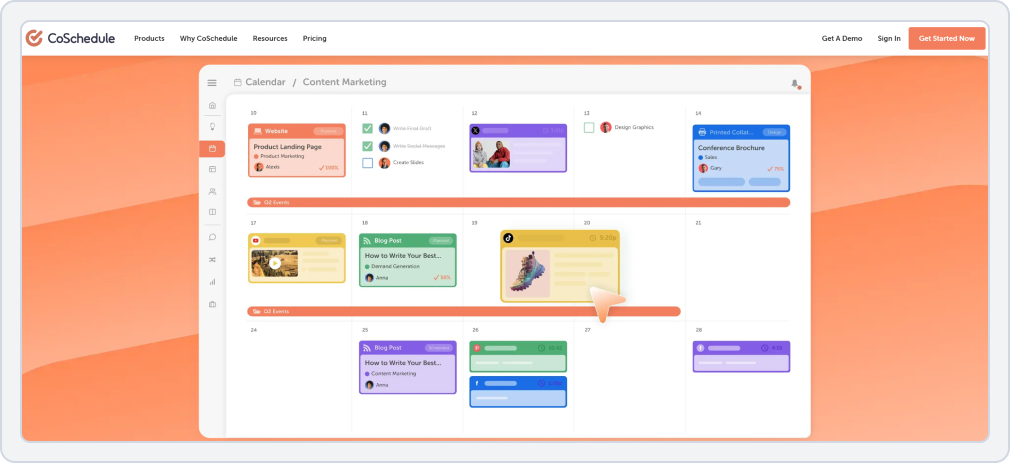This screenshot has height=463, width=1010.
Task: Click Alexis avatar on Website card
Action: pyautogui.click(x=259, y=167)
